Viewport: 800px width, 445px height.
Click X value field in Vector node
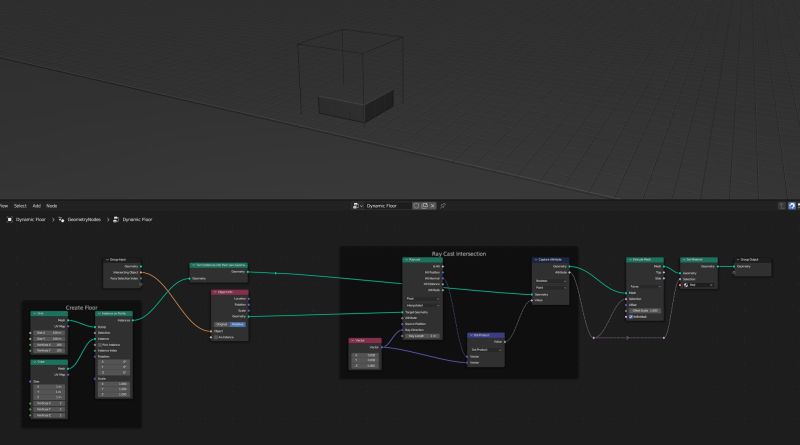pos(365,355)
